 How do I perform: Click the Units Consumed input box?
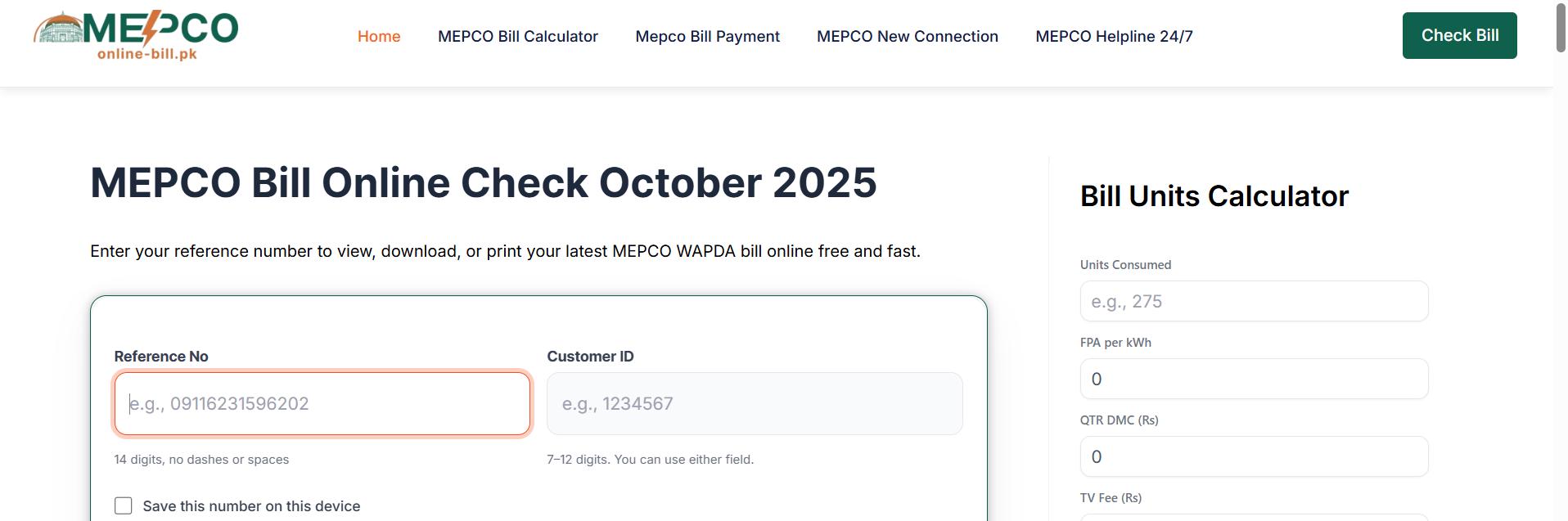[x=1254, y=302]
